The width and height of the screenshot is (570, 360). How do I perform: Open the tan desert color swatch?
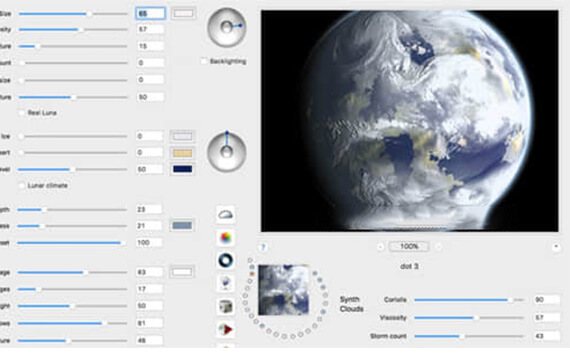pyautogui.click(x=182, y=153)
